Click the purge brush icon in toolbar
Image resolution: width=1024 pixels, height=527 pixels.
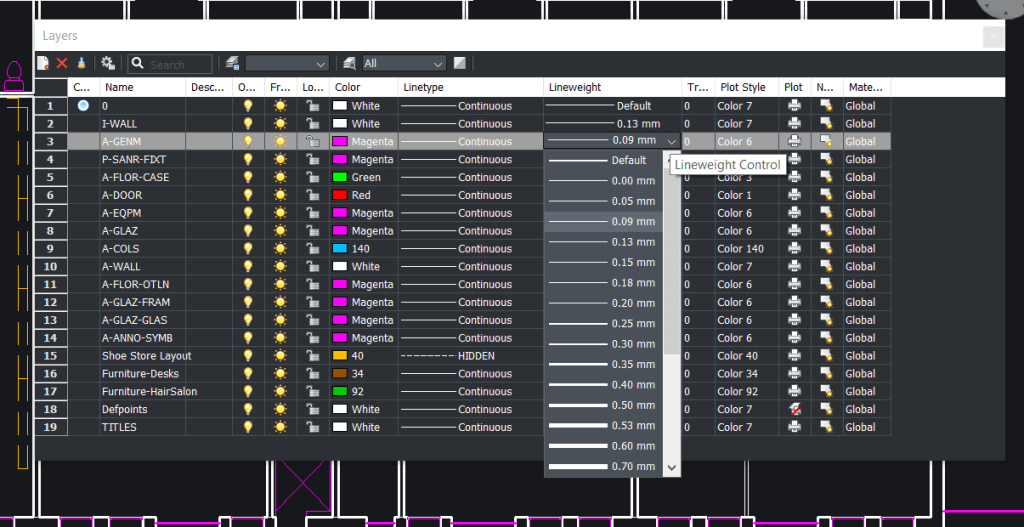pos(81,63)
